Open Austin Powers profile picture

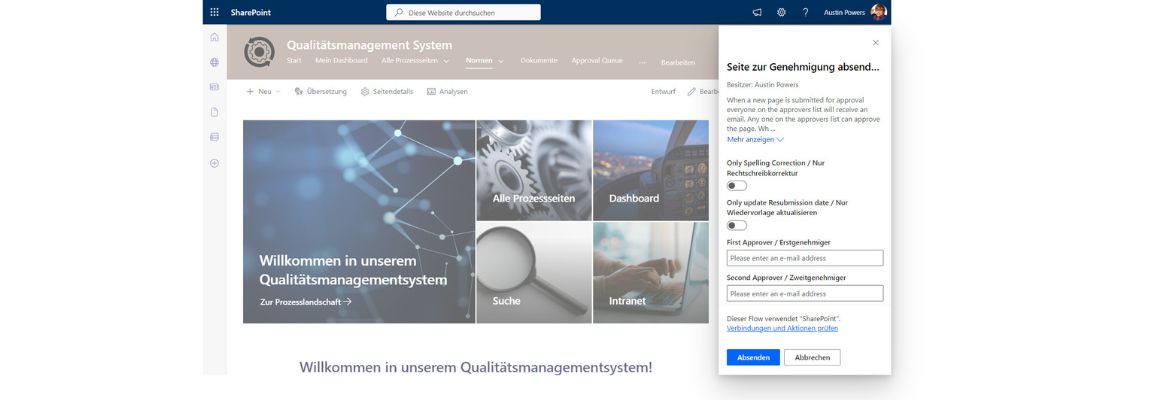878,12
